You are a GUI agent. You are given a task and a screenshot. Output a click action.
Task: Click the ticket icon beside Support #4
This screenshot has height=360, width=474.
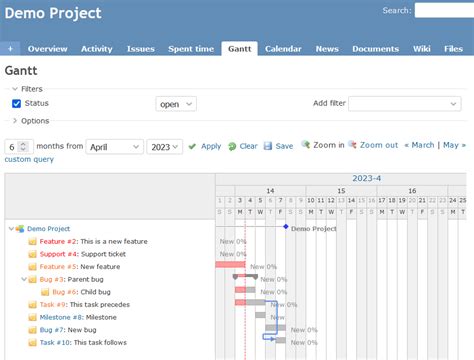pos(32,254)
